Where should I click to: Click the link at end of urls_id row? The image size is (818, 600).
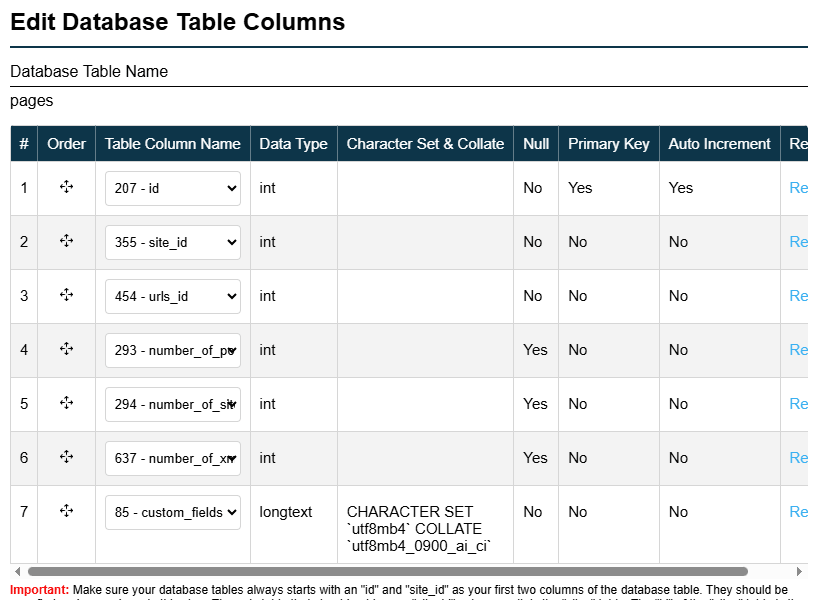coord(799,296)
